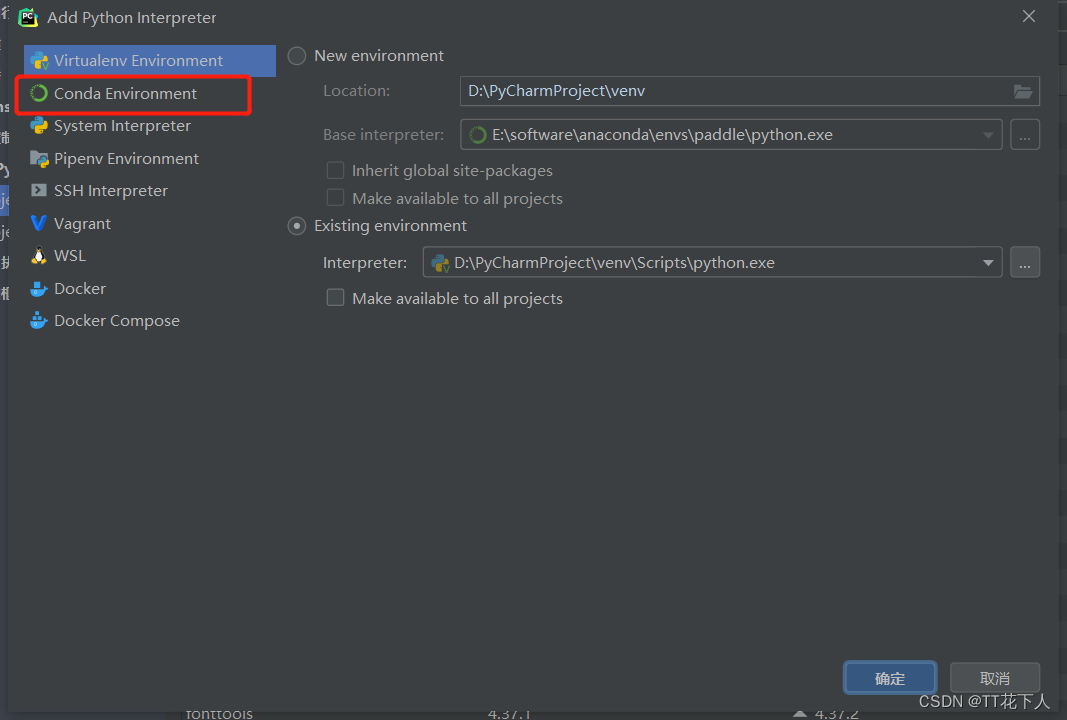Click the Conda Environment green circle icon

tap(39, 93)
